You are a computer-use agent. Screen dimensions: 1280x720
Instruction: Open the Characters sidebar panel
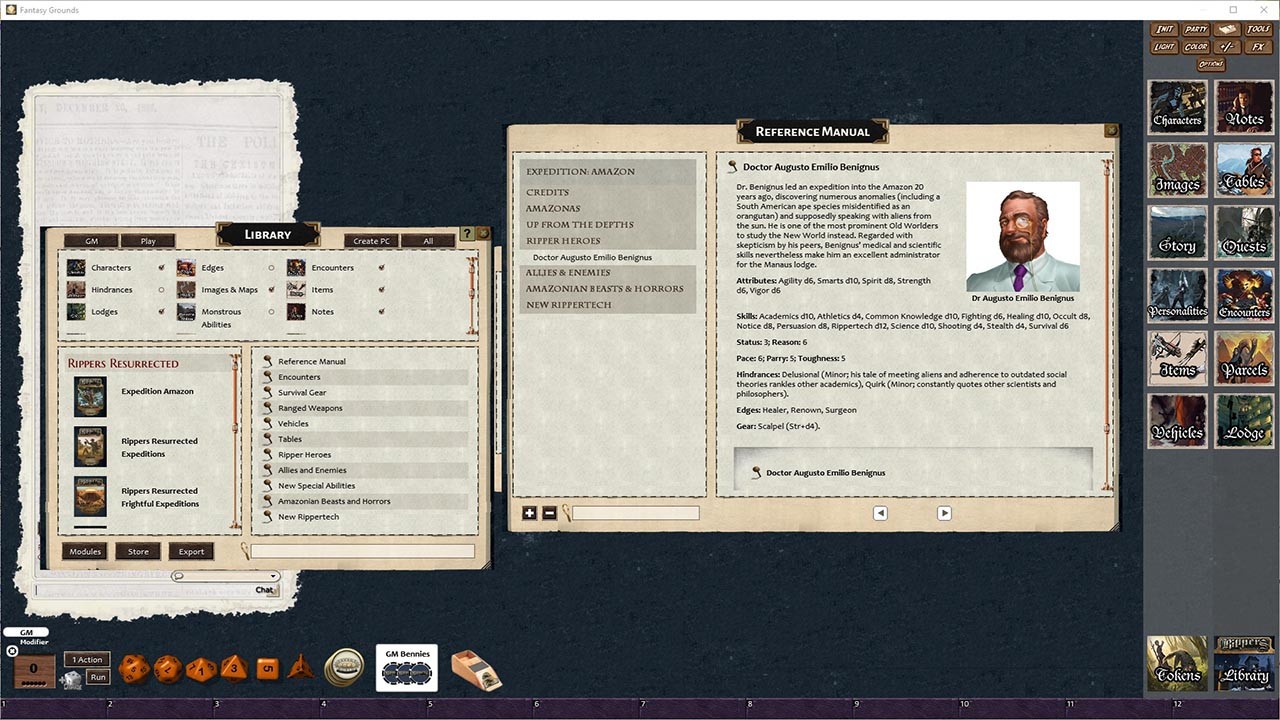coord(1177,107)
